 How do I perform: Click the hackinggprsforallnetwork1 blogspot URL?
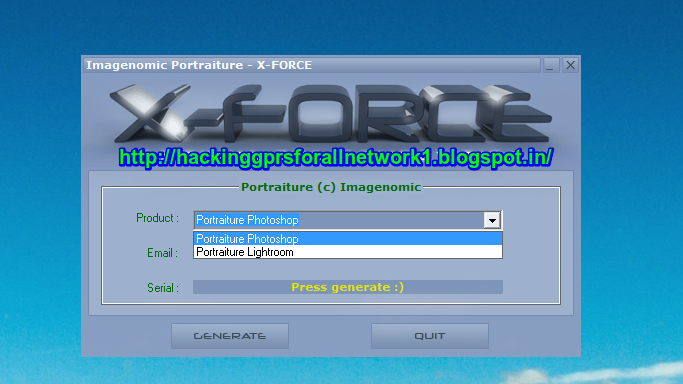336,157
